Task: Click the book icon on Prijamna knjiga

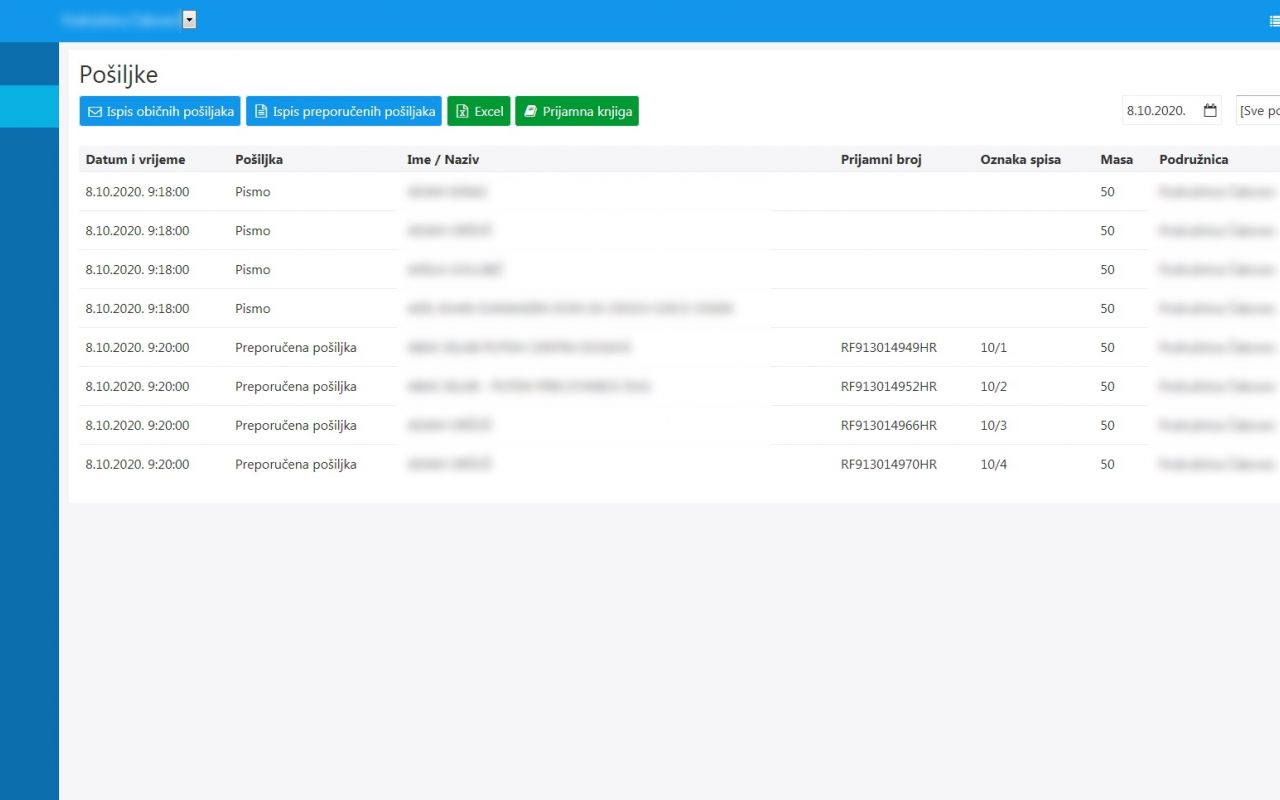Action: [530, 112]
